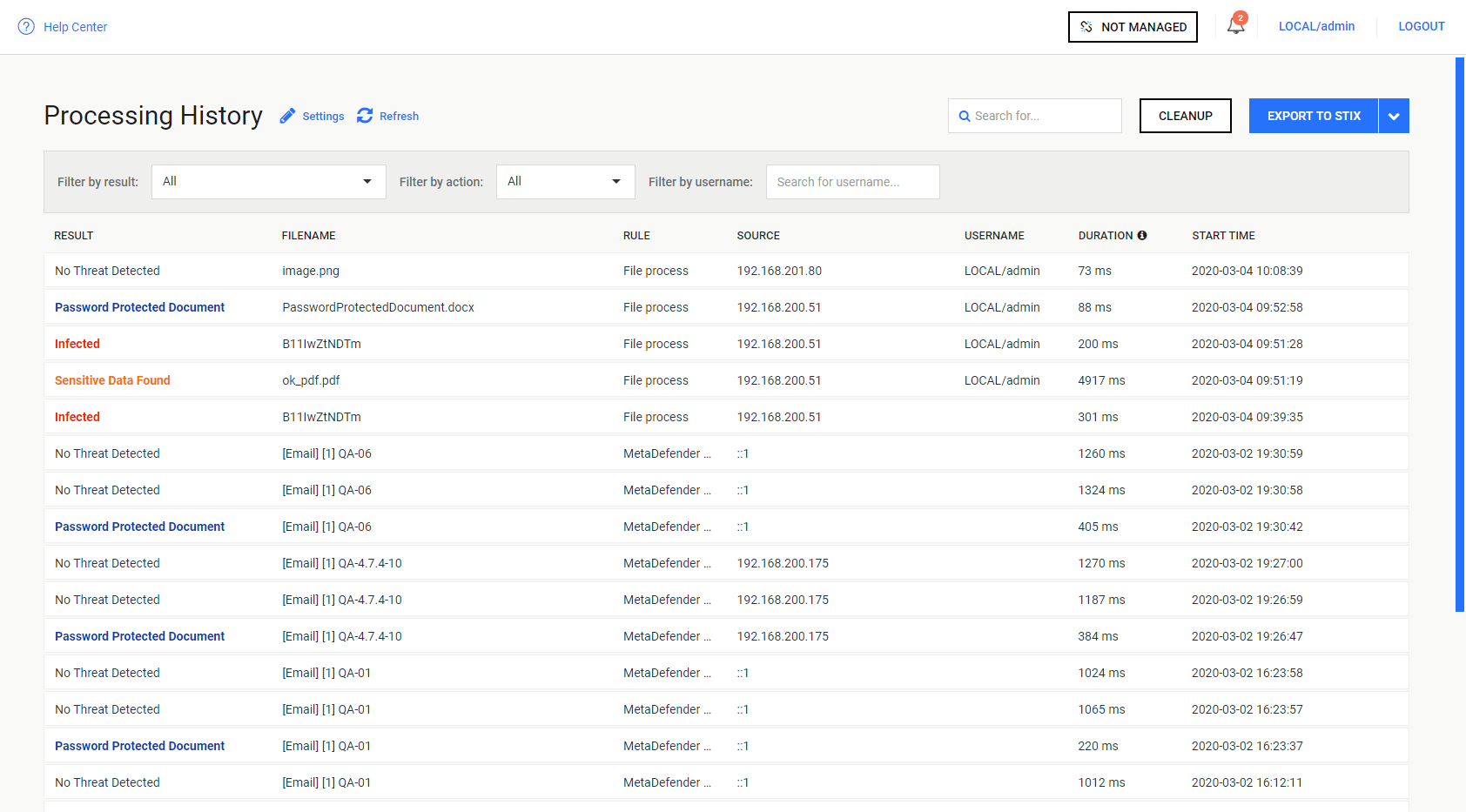Open the notifications bell icon
This screenshot has height=812, width=1466.
(1235, 25)
